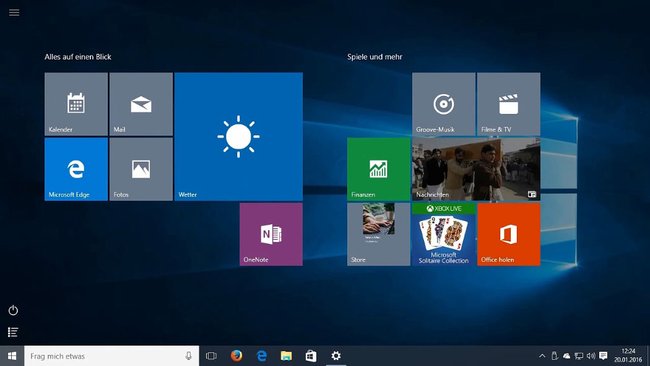Open Edge from the taskbar
This screenshot has width=650, height=366.
(x=262, y=356)
